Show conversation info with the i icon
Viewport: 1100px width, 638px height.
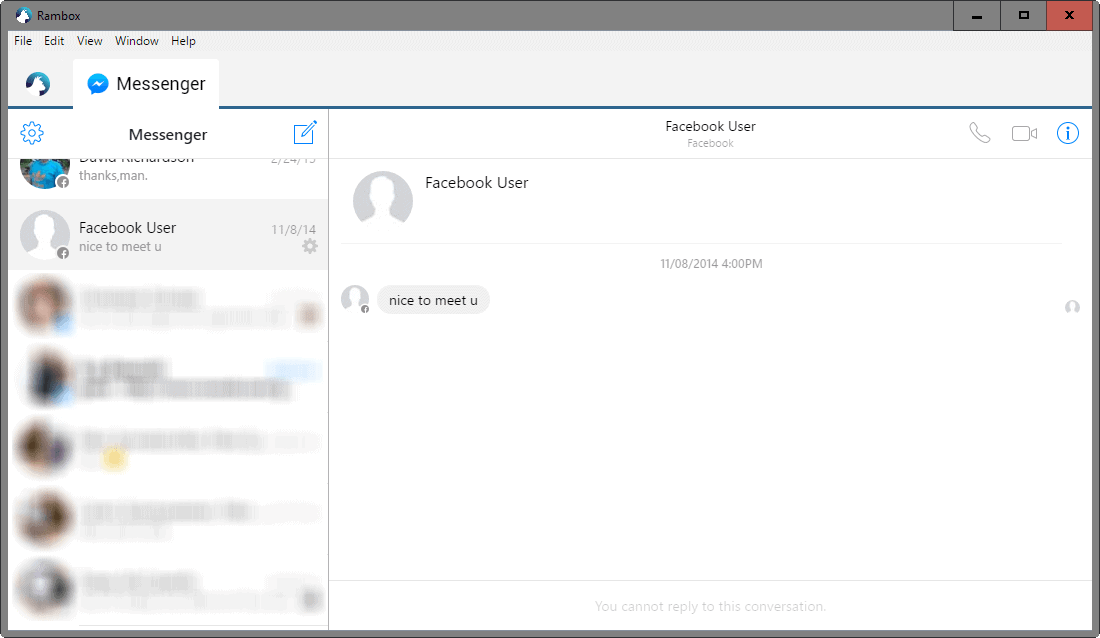click(x=1068, y=133)
